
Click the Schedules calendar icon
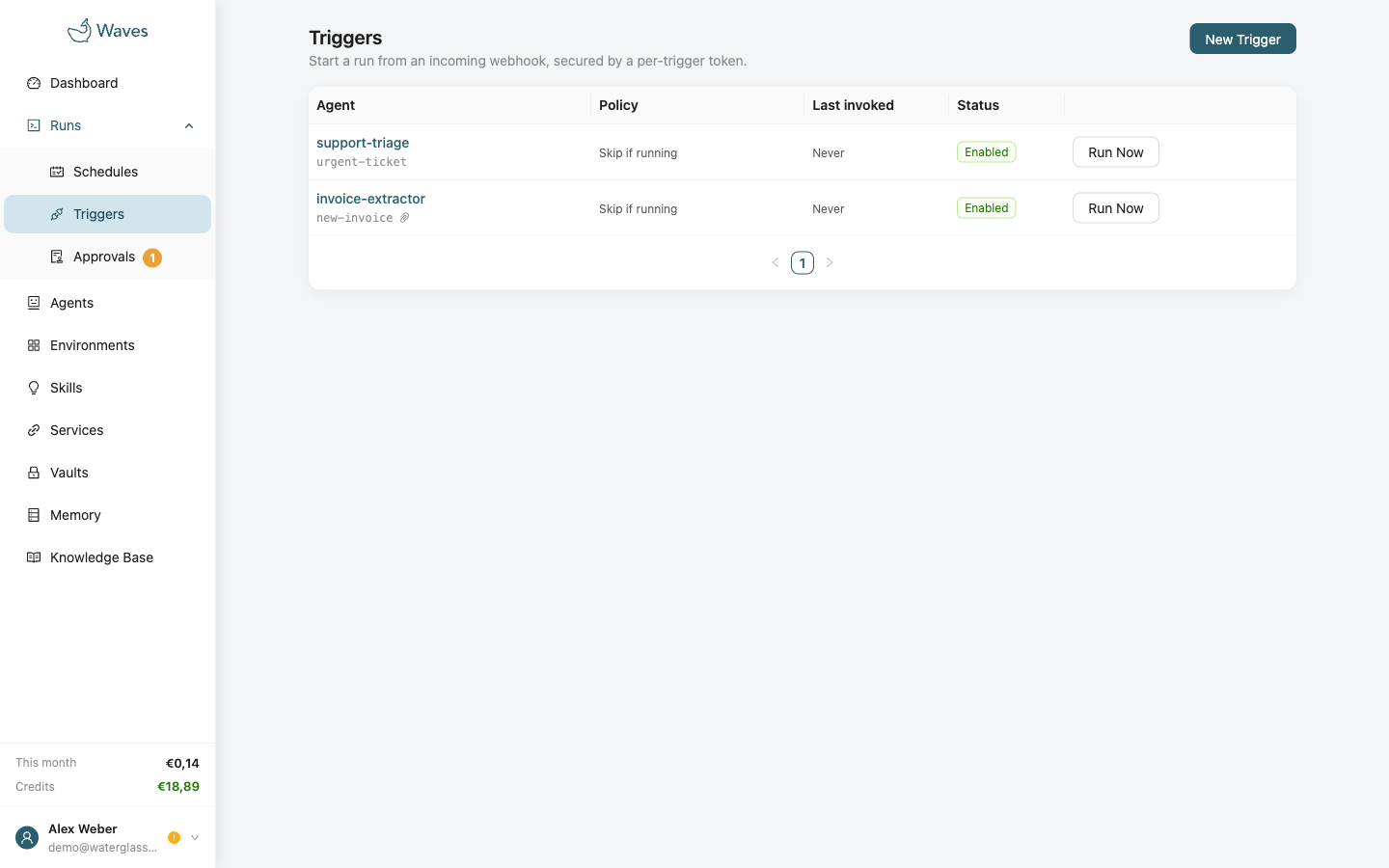coord(57,172)
